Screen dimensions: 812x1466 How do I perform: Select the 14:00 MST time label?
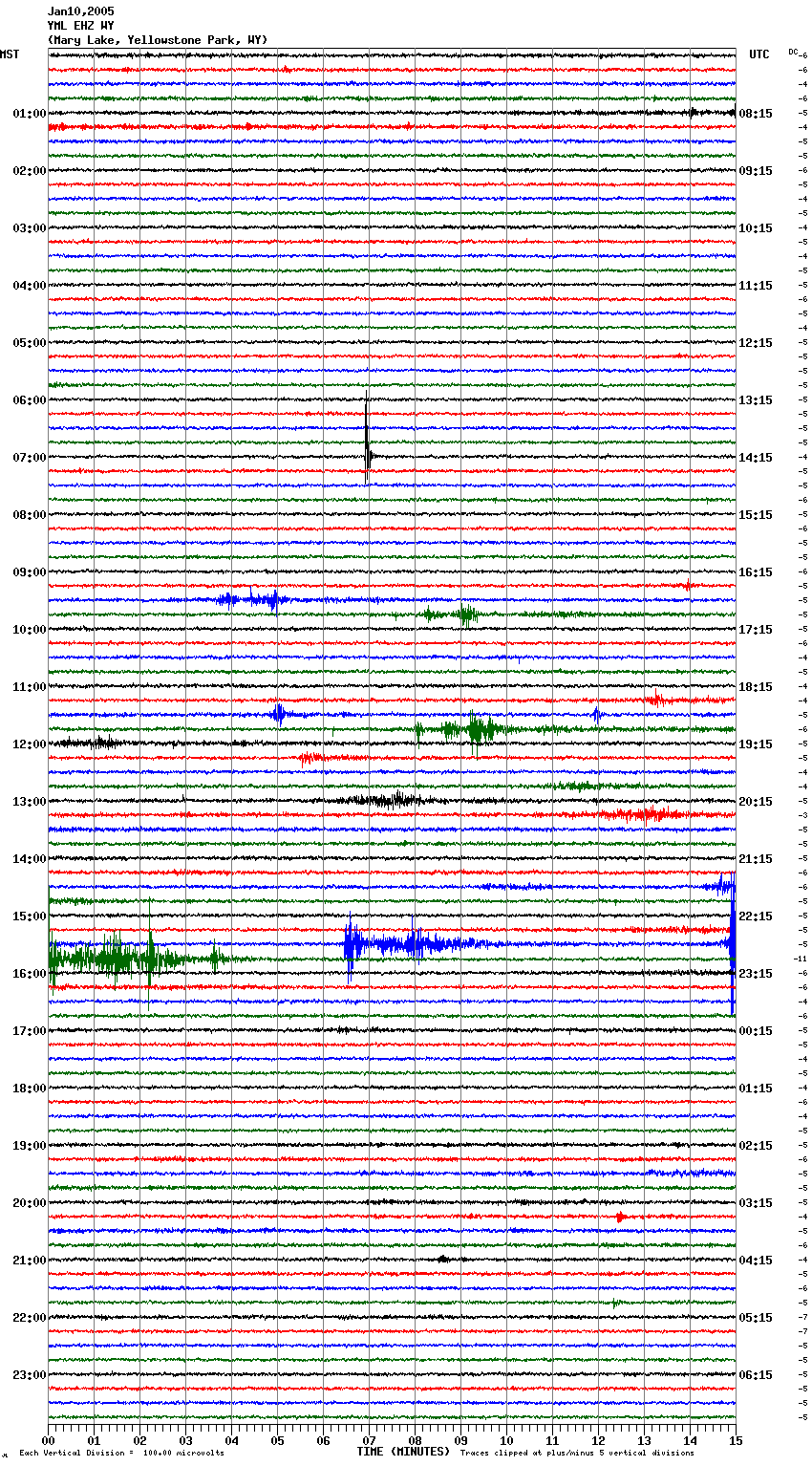point(30,859)
